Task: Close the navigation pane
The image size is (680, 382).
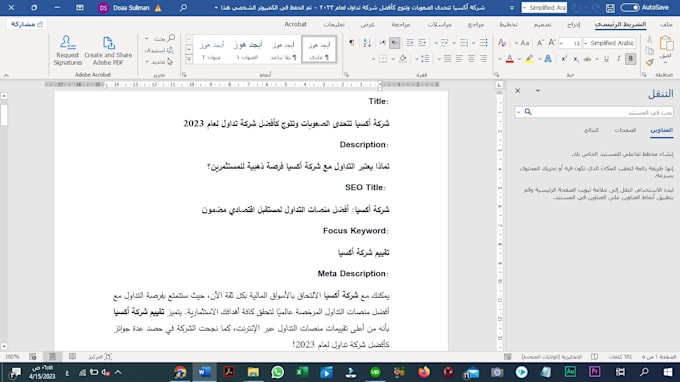Action: point(517,91)
